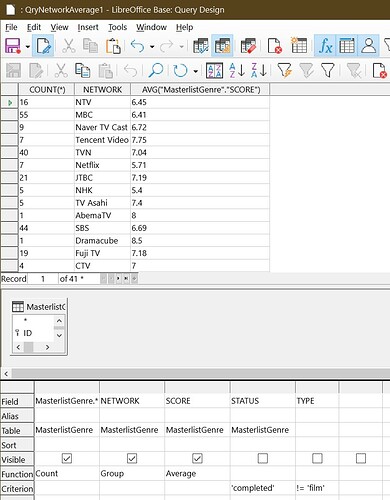Image resolution: width=390 pixels, height=500 pixels.
Task: Click the Standard Filter funnel icon
Action: (328, 70)
